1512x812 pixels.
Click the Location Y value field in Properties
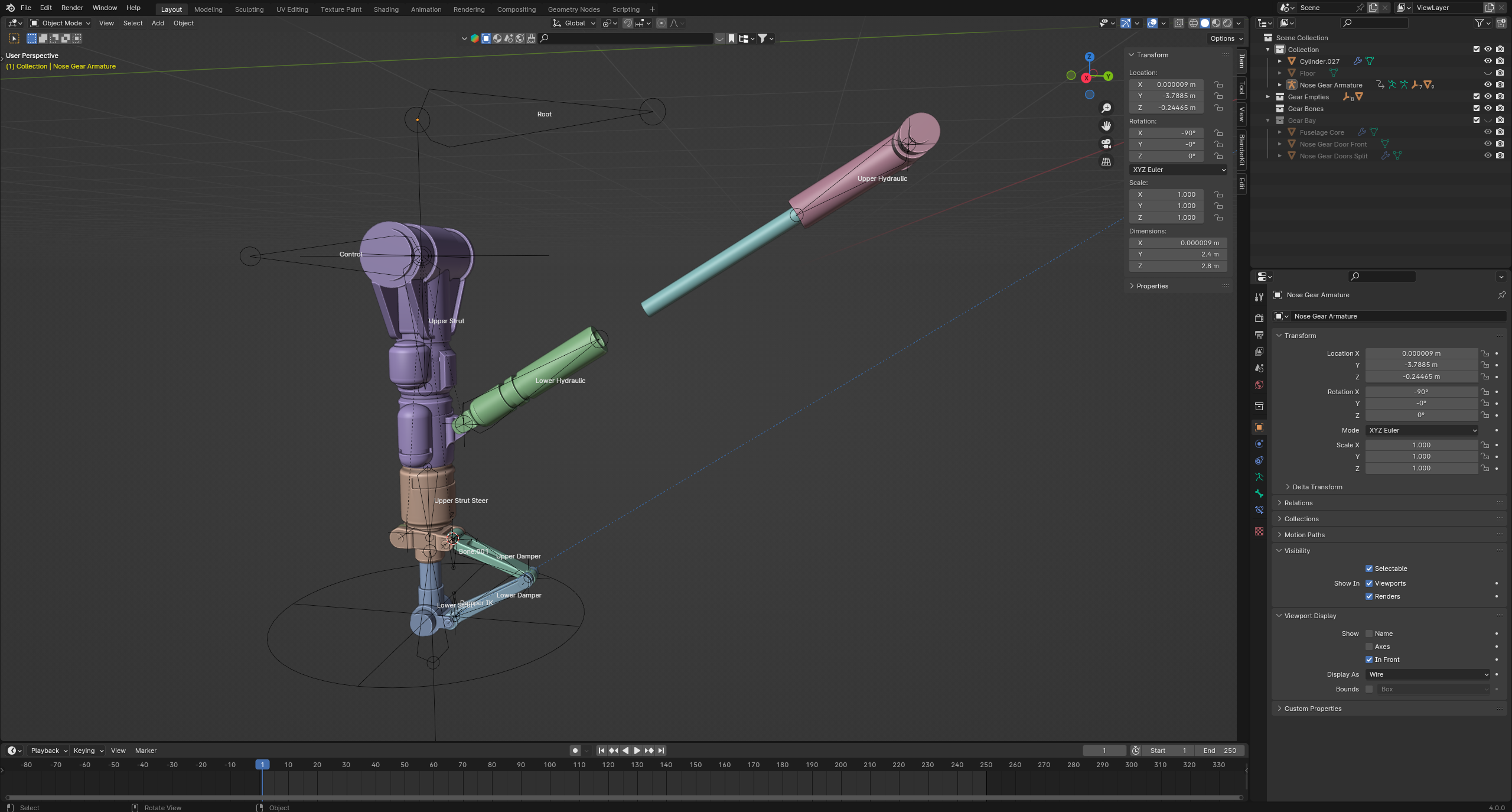1421,365
